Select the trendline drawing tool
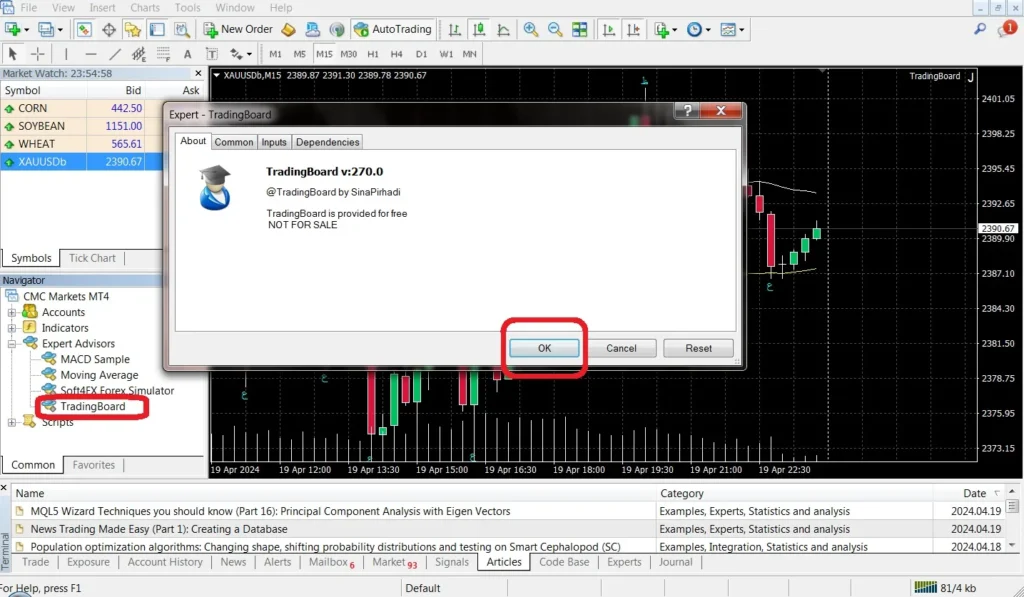 (x=115, y=54)
